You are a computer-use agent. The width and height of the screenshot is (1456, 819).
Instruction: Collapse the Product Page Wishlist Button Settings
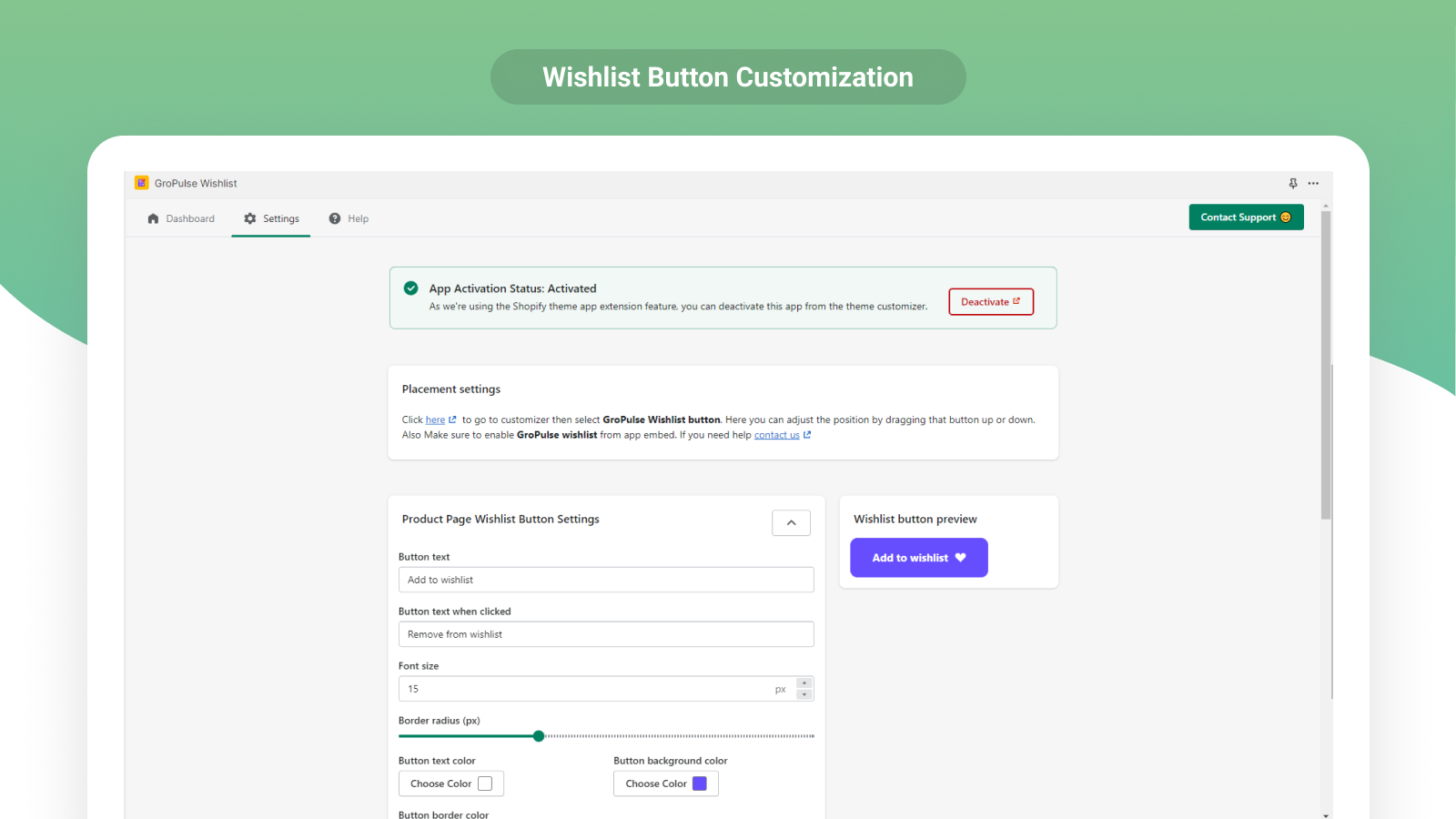tap(791, 522)
